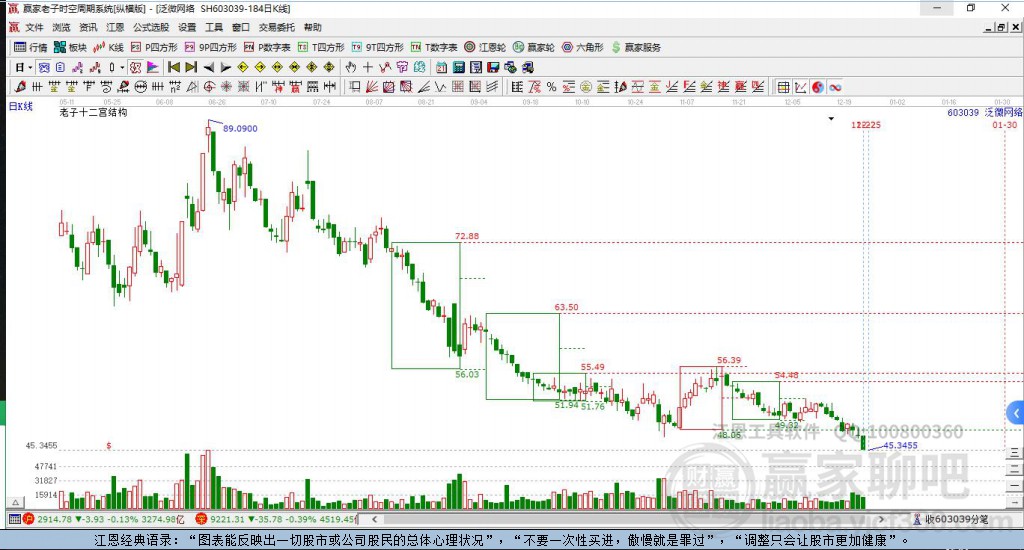
Task: Select the hand pan tool
Action: click(x=351, y=67)
